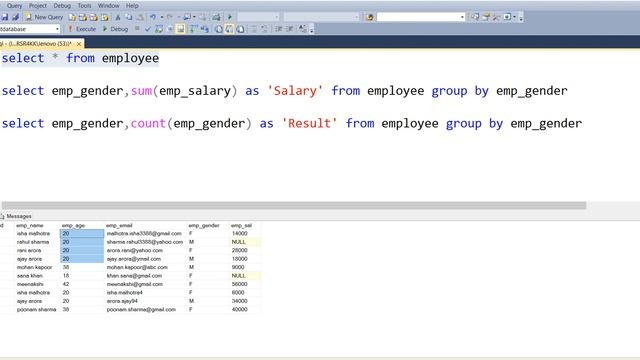Open dropdown arrow beside last Standard toolbar window icon

(514, 17)
